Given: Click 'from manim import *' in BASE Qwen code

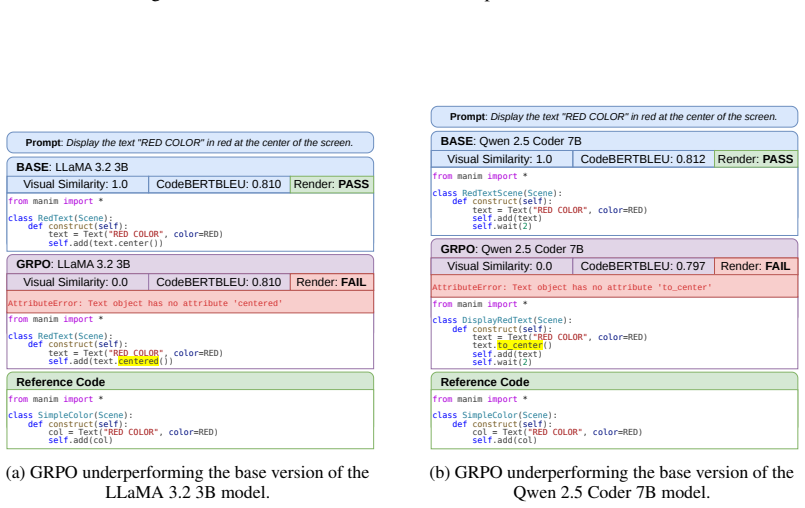Looking at the screenshot, I should 480,176.
